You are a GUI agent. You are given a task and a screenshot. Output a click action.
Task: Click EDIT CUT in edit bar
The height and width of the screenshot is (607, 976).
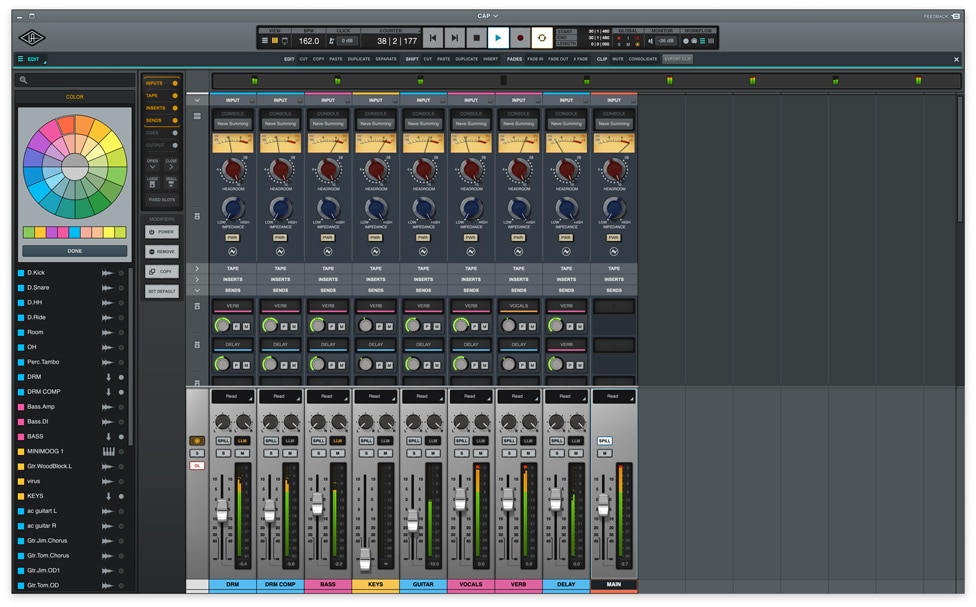[x=304, y=59]
